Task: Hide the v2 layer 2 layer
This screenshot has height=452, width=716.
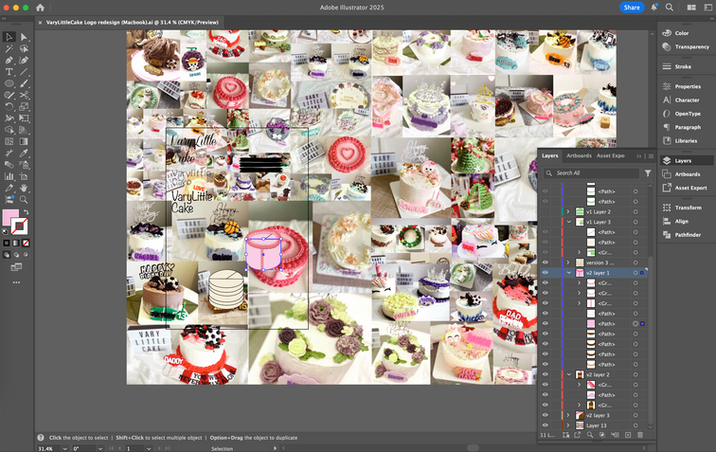Action: pos(545,374)
